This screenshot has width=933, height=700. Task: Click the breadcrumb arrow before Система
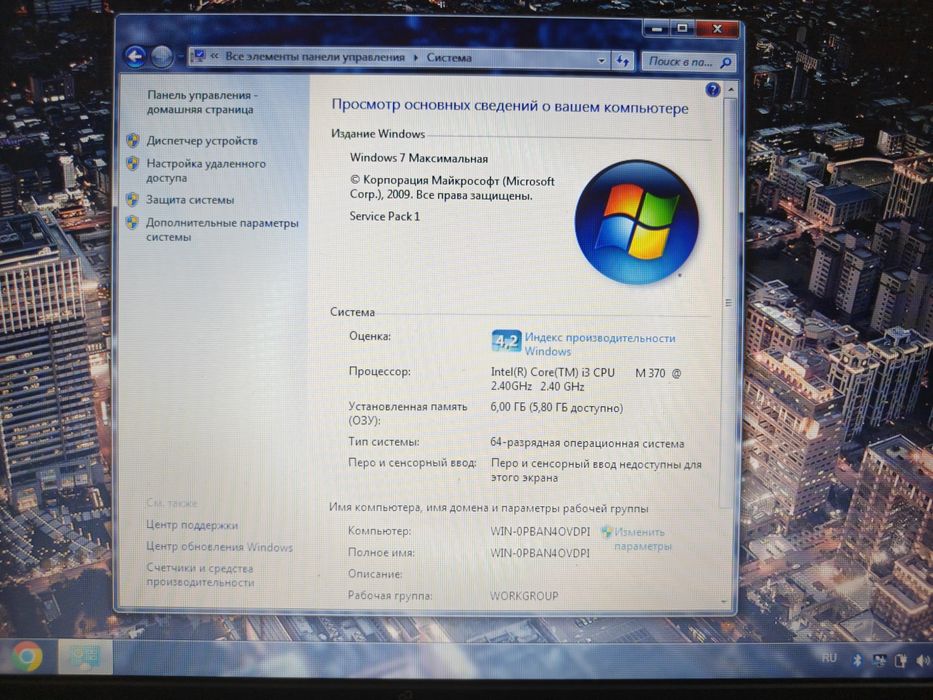pos(415,58)
